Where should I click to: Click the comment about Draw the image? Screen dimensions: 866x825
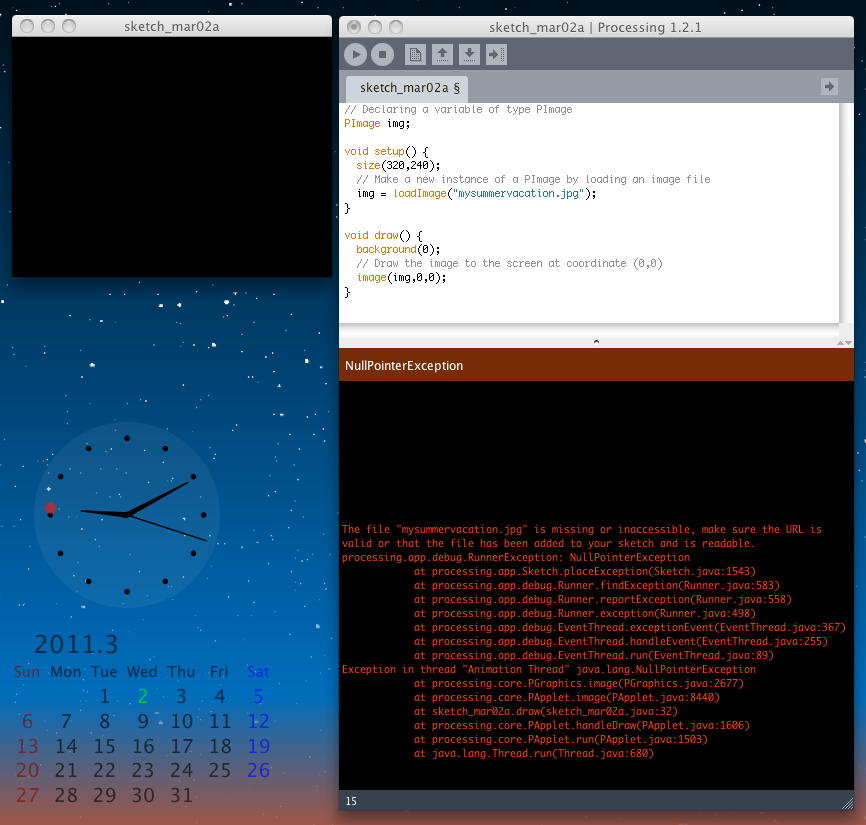tap(509, 263)
